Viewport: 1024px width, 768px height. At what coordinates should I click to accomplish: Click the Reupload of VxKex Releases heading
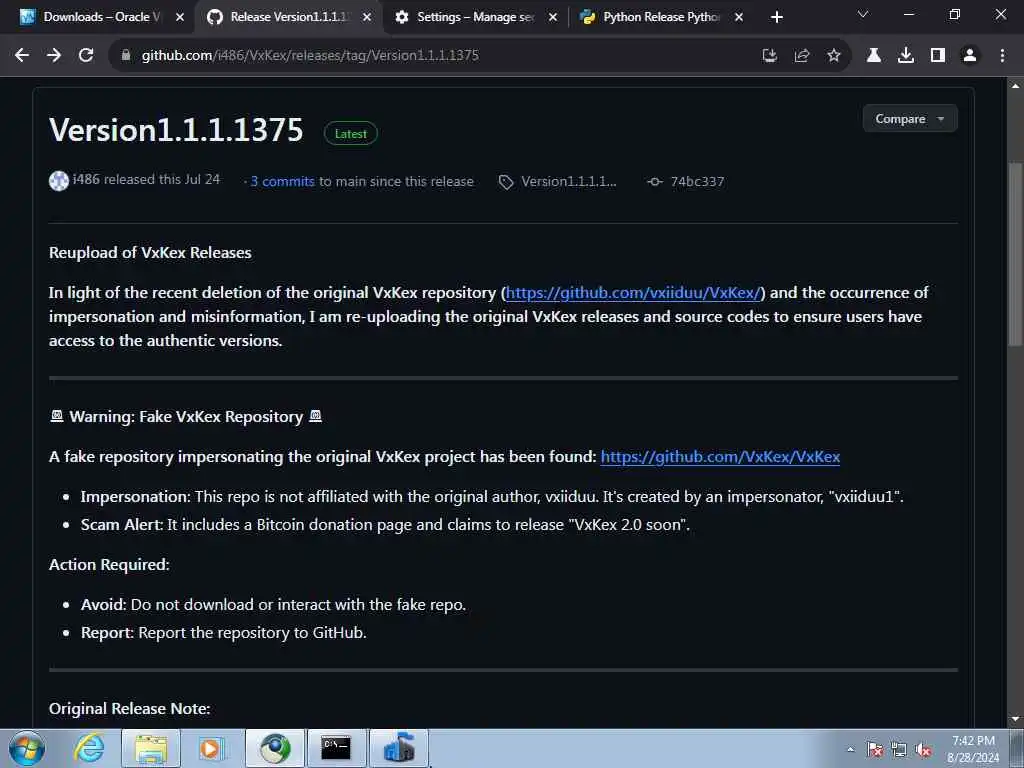tap(150, 253)
